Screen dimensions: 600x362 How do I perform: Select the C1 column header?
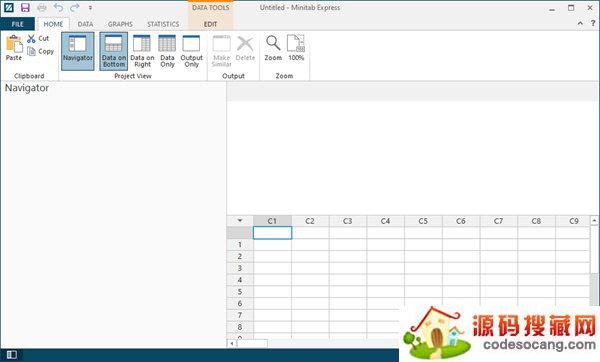pos(272,221)
